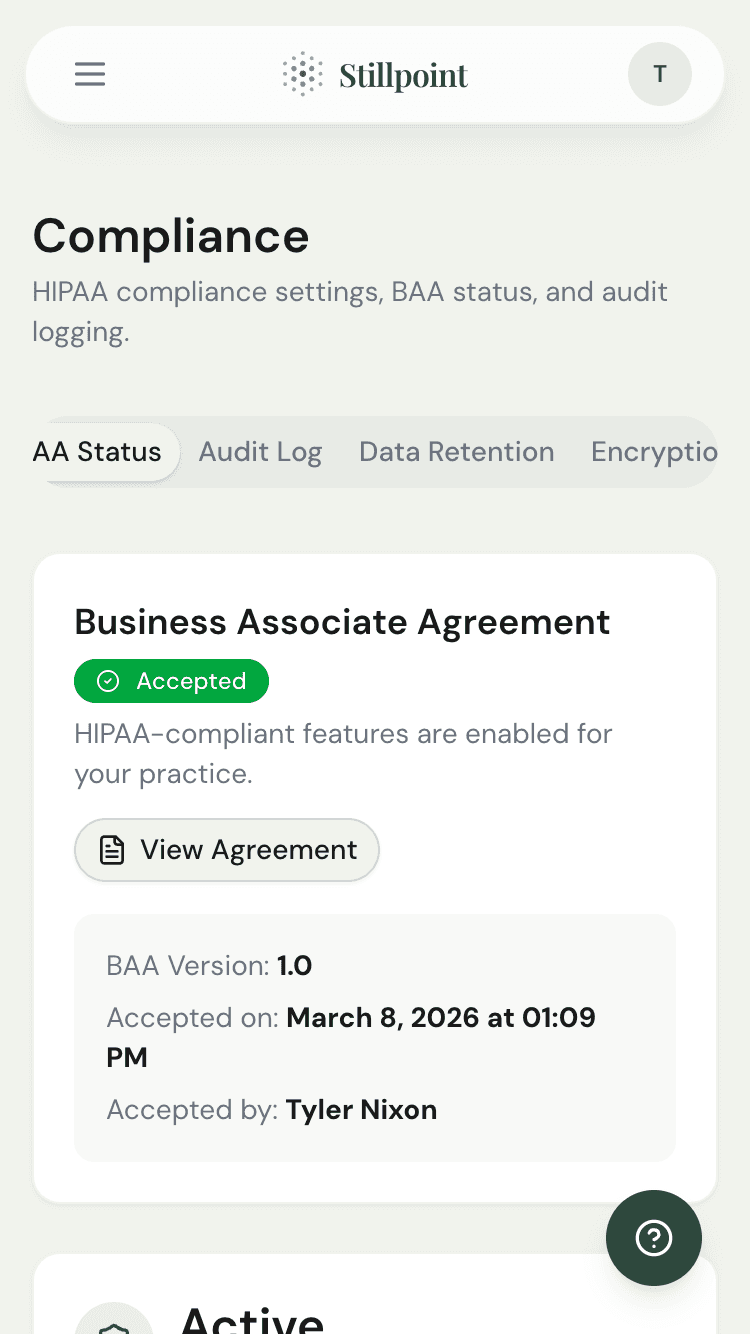Switch to the Audit Log tab
The width and height of the screenshot is (750, 1334).
(x=260, y=452)
